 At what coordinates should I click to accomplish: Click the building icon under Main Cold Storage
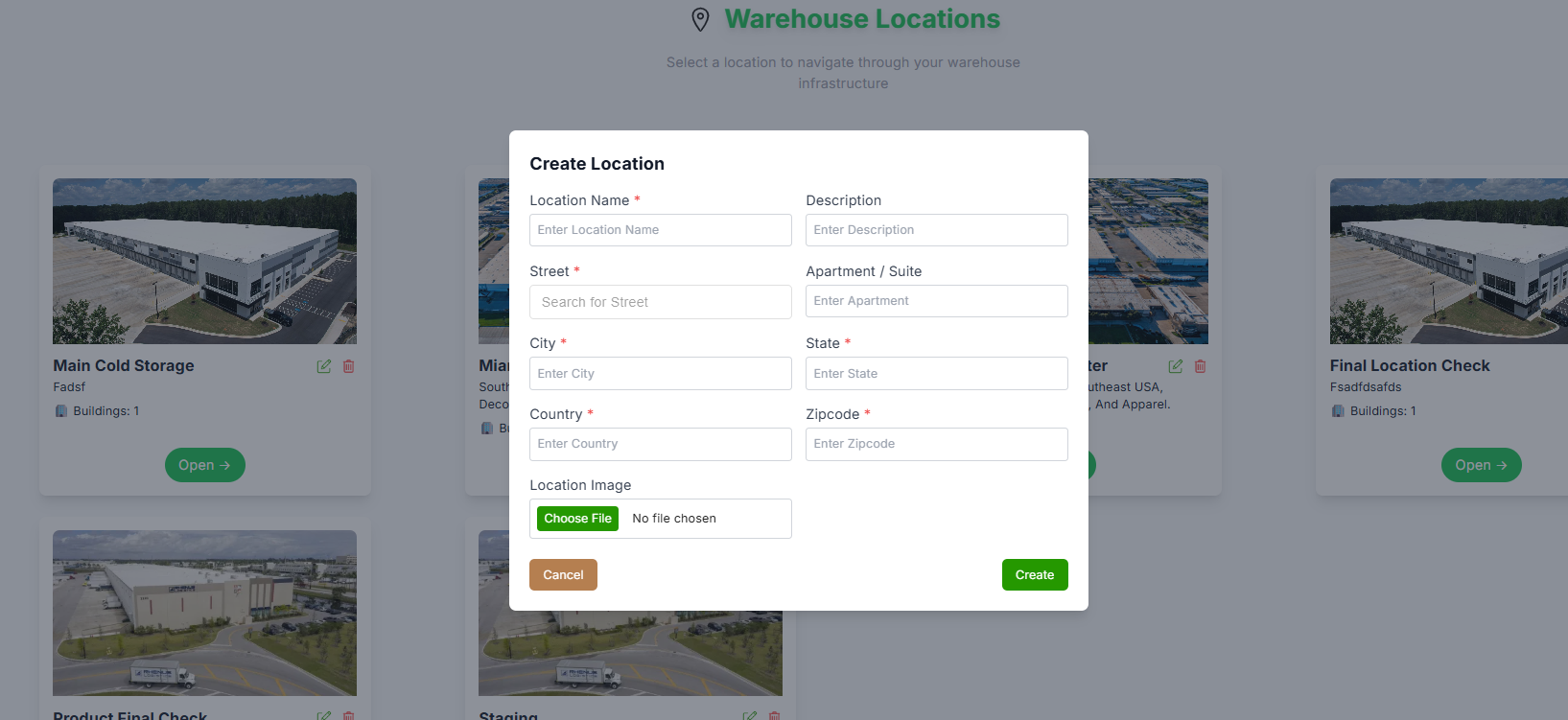click(x=61, y=411)
